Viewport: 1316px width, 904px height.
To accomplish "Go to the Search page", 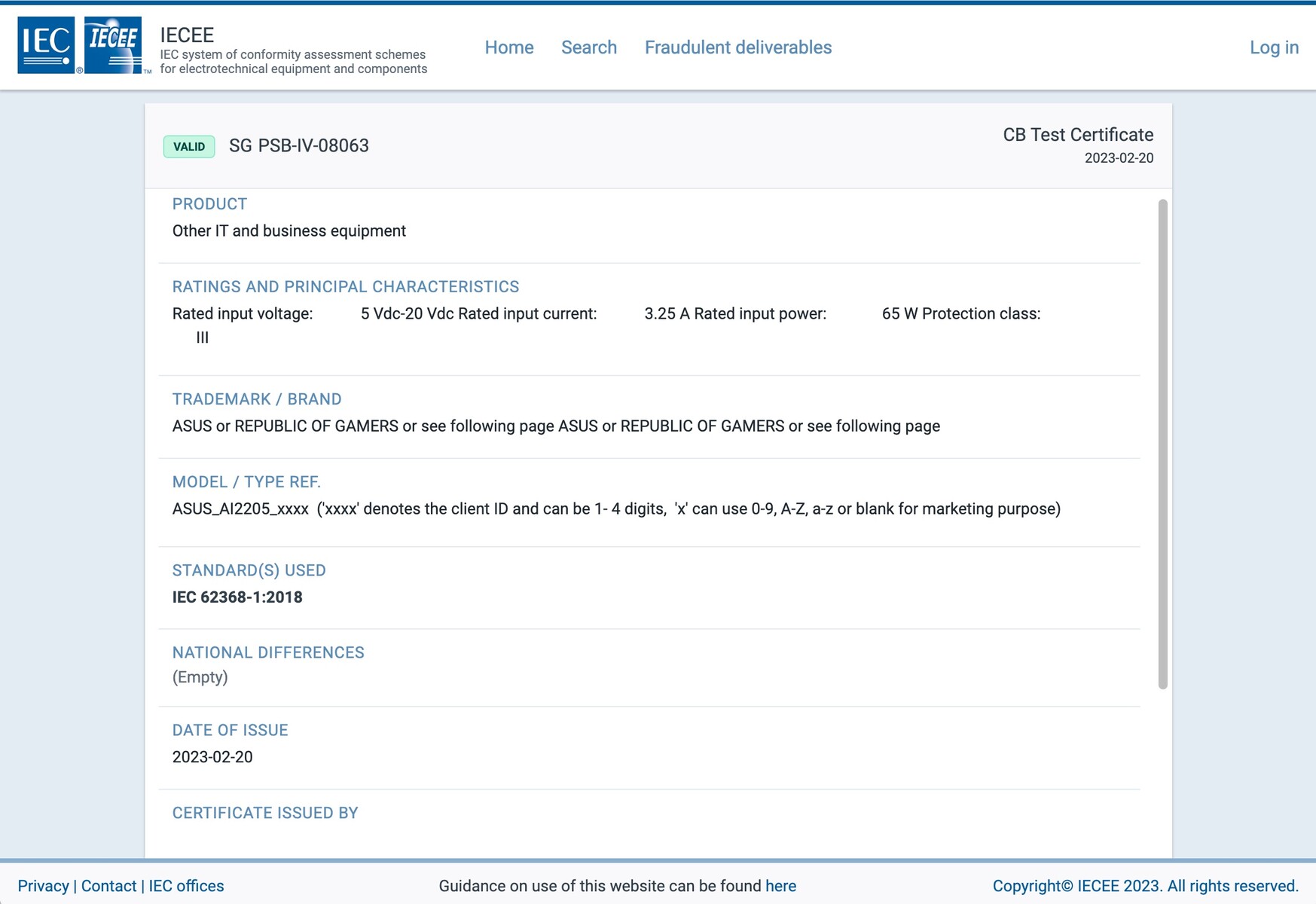I will (589, 47).
